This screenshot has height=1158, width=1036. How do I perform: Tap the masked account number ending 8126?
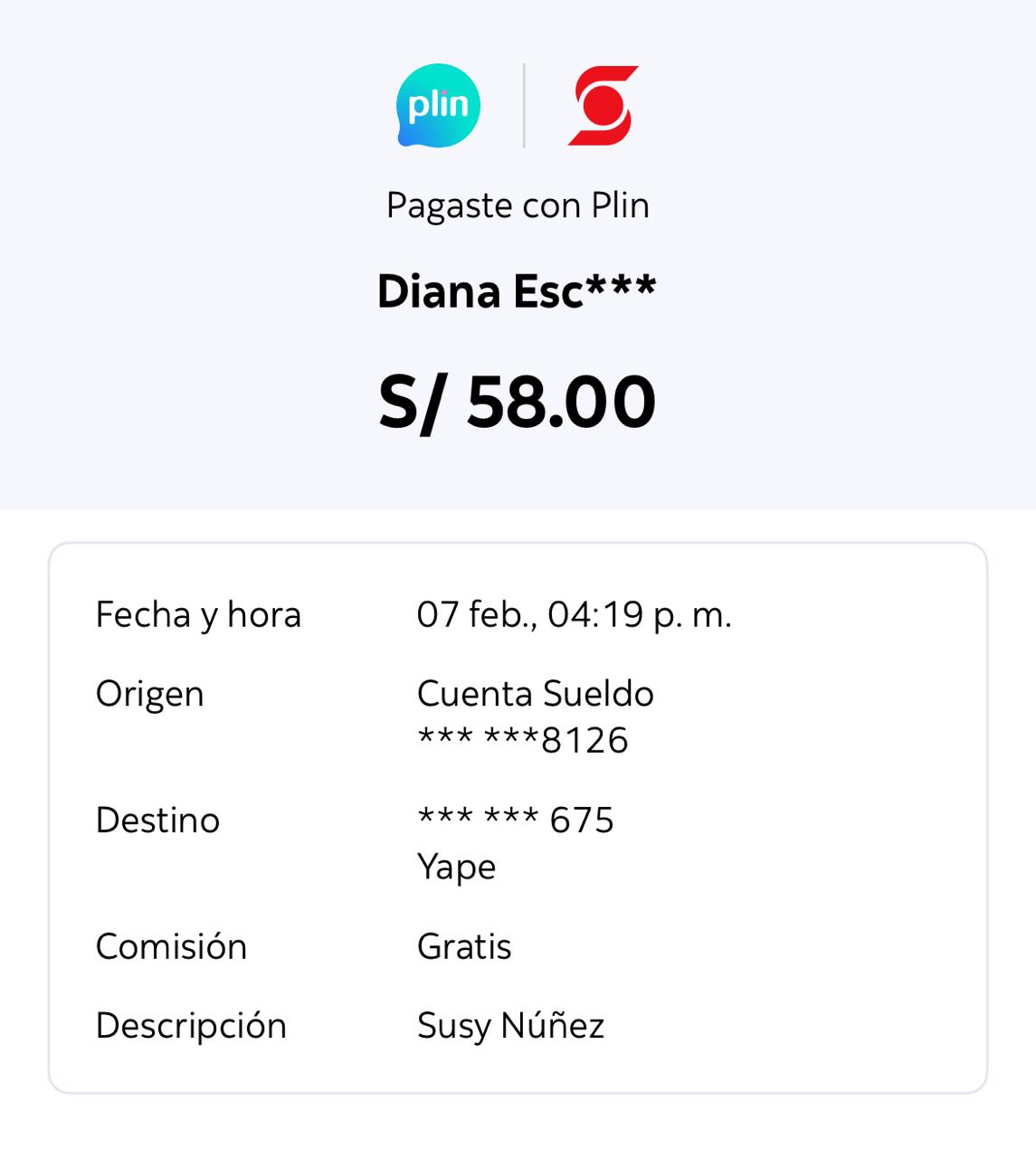(523, 741)
